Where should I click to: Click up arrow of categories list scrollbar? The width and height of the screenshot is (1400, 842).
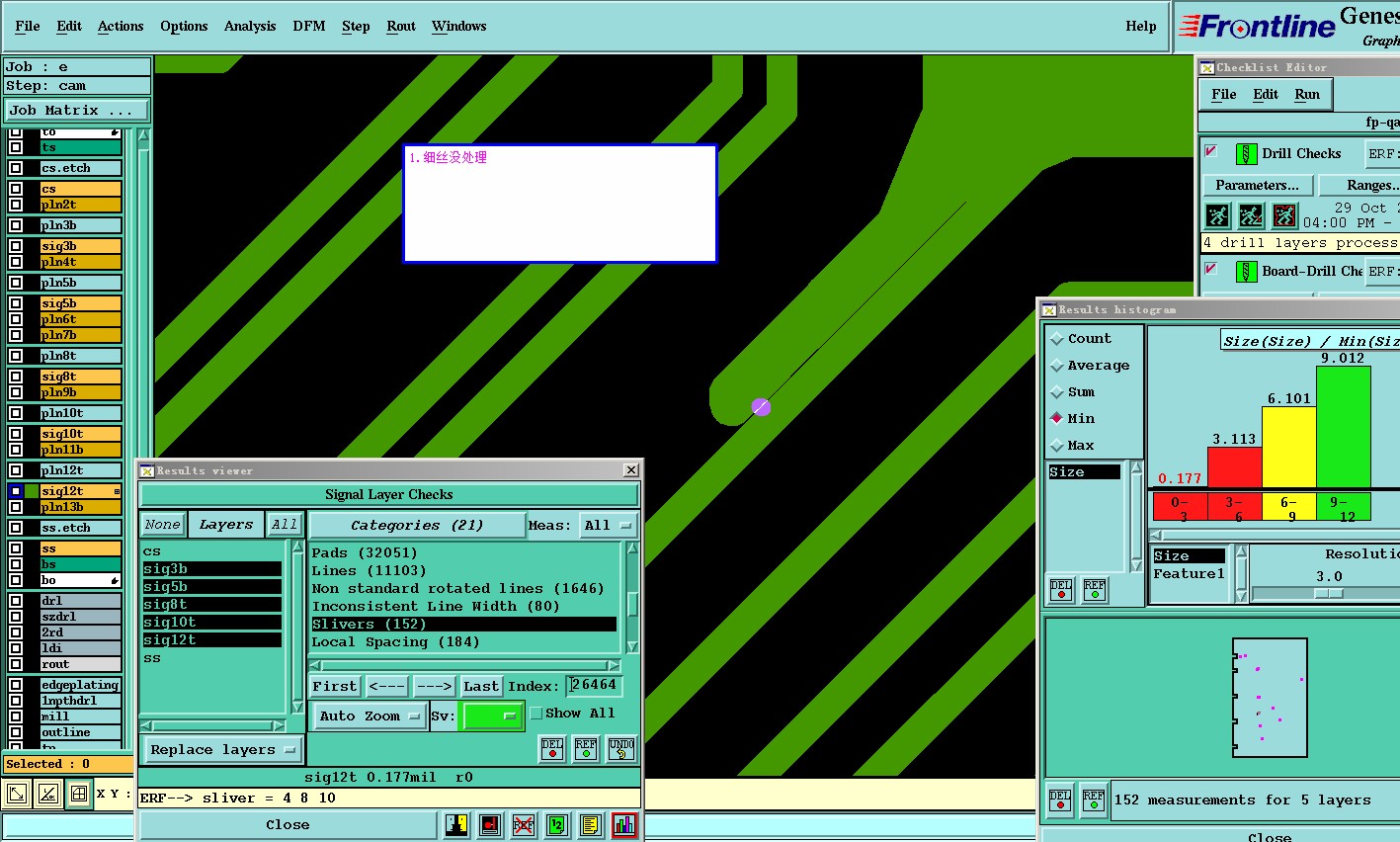tap(632, 547)
